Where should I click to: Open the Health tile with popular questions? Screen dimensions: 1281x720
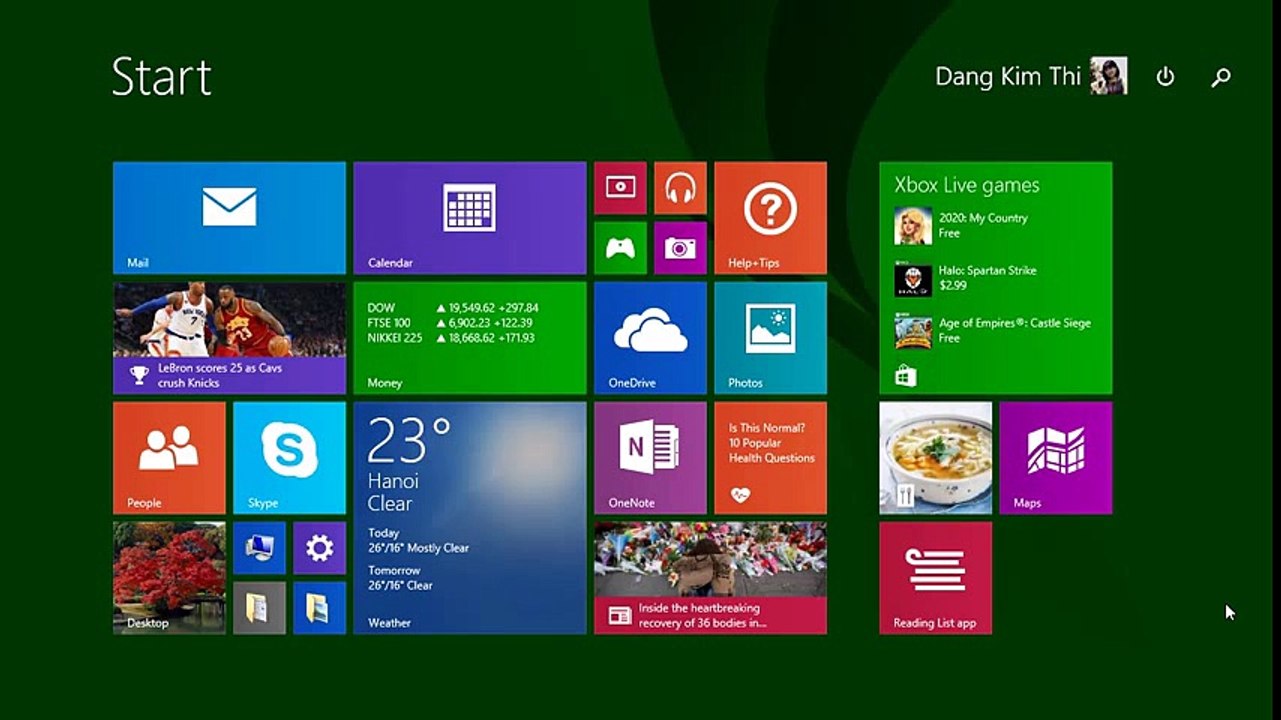point(770,458)
